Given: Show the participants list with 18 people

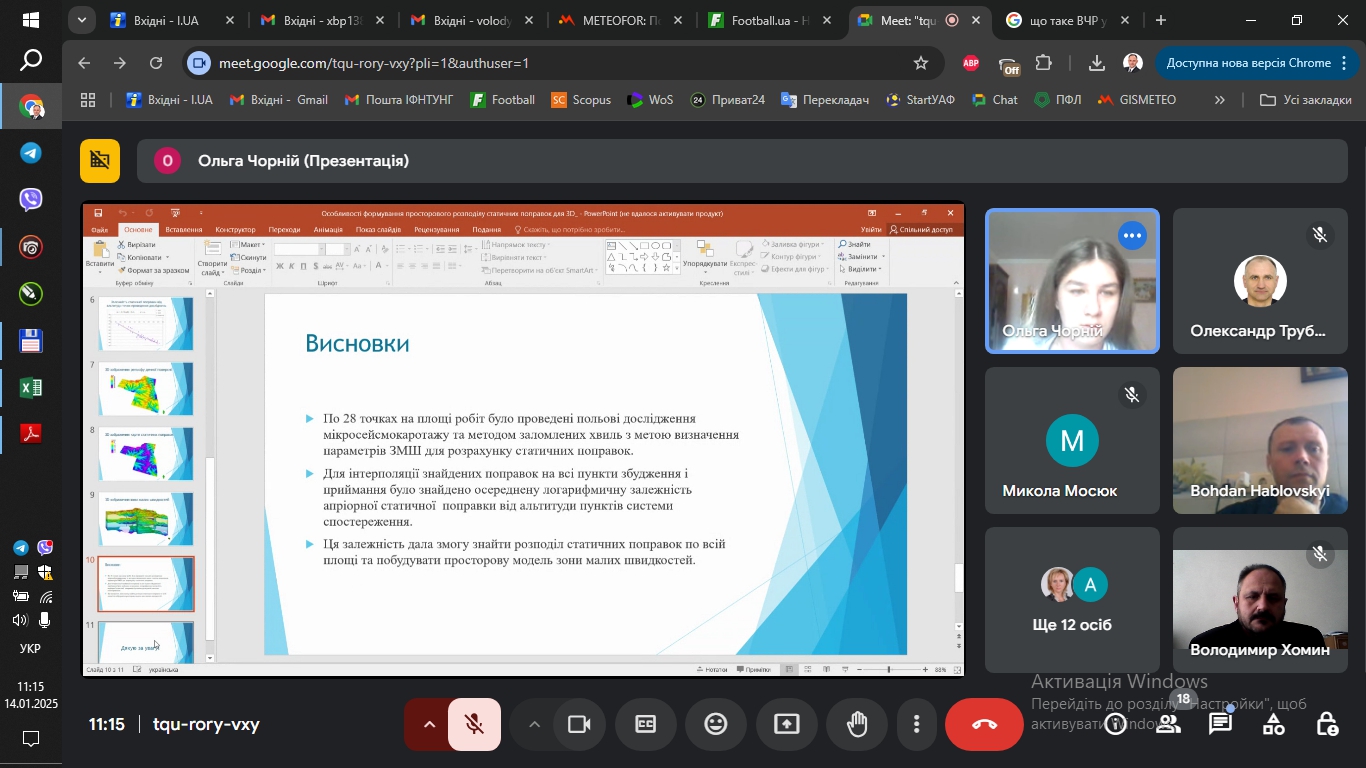Looking at the screenshot, I should click(1168, 725).
